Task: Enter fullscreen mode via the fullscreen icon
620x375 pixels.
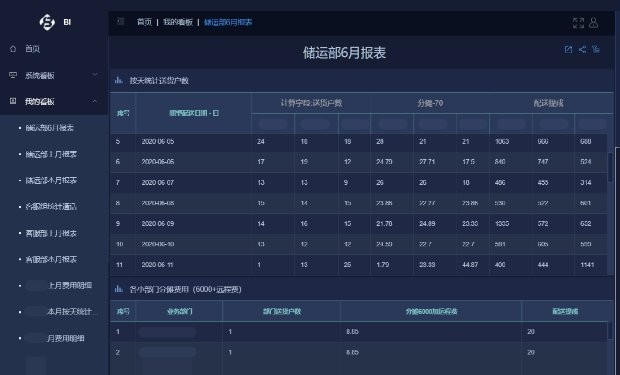Action: coord(578,23)
